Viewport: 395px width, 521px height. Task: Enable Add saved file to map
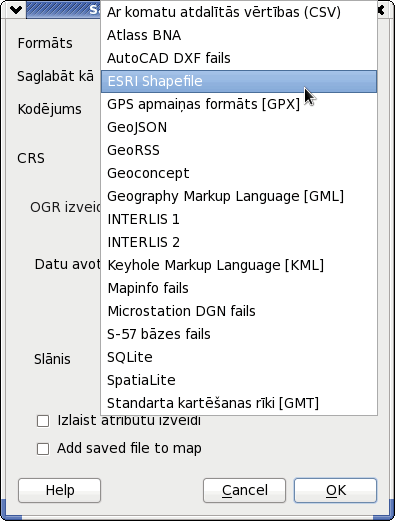pyautogui.click(x=43, y=449)
